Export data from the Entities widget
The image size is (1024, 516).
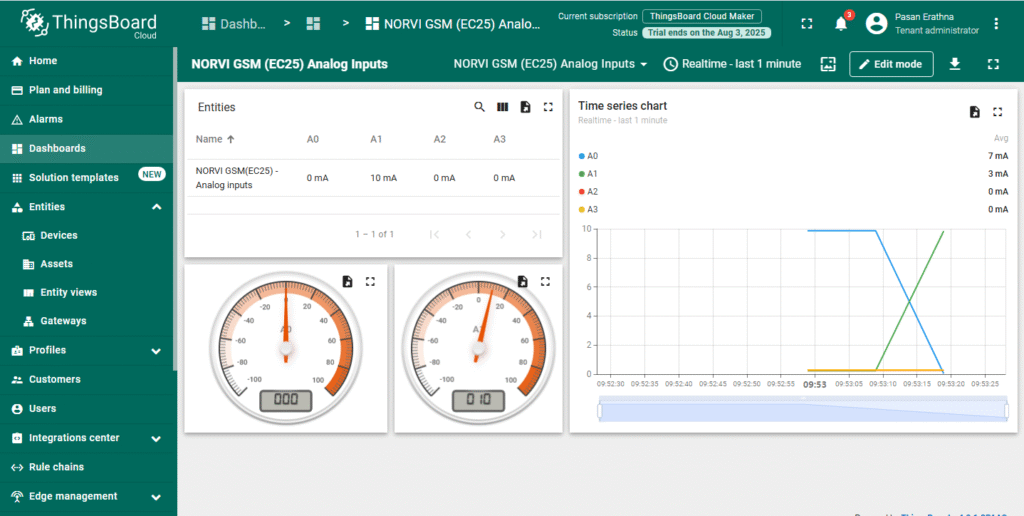click(x=525, y=107)
